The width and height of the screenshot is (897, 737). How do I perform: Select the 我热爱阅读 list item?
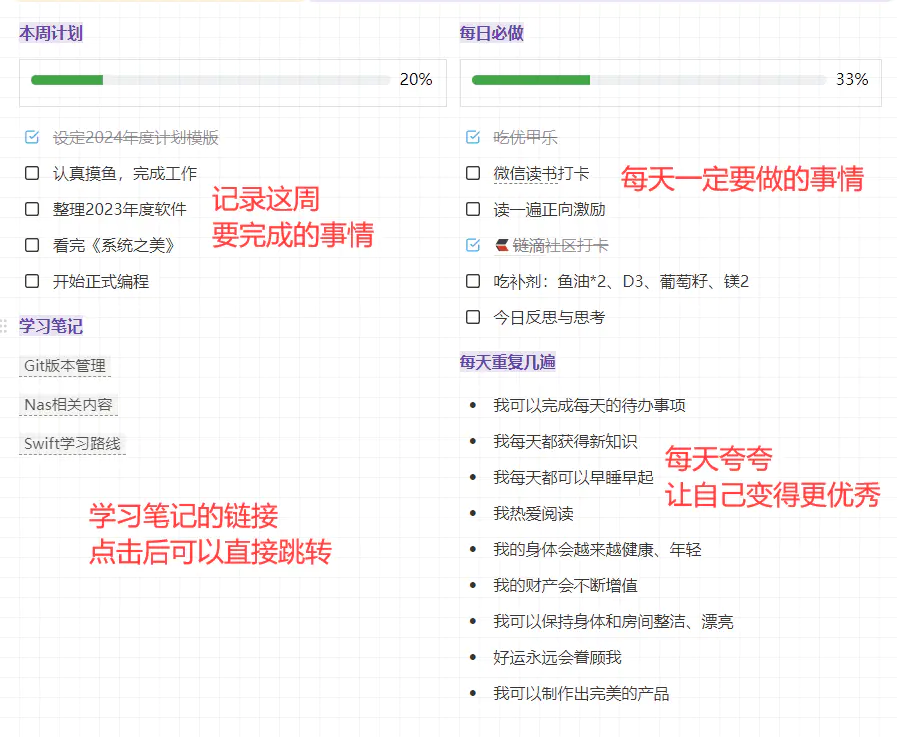pos(533,514)
